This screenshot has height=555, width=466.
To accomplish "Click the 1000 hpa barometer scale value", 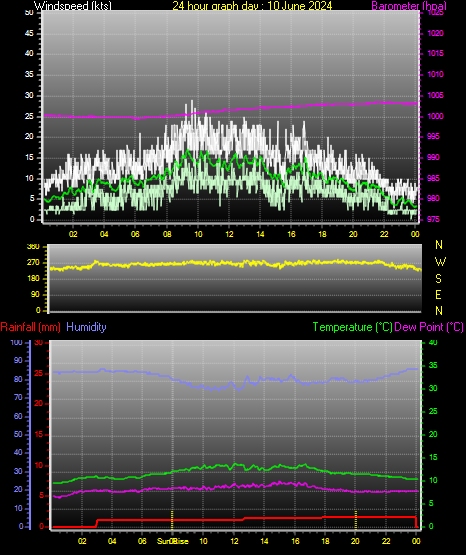I will pyautogui.click(x=435, y=116).
